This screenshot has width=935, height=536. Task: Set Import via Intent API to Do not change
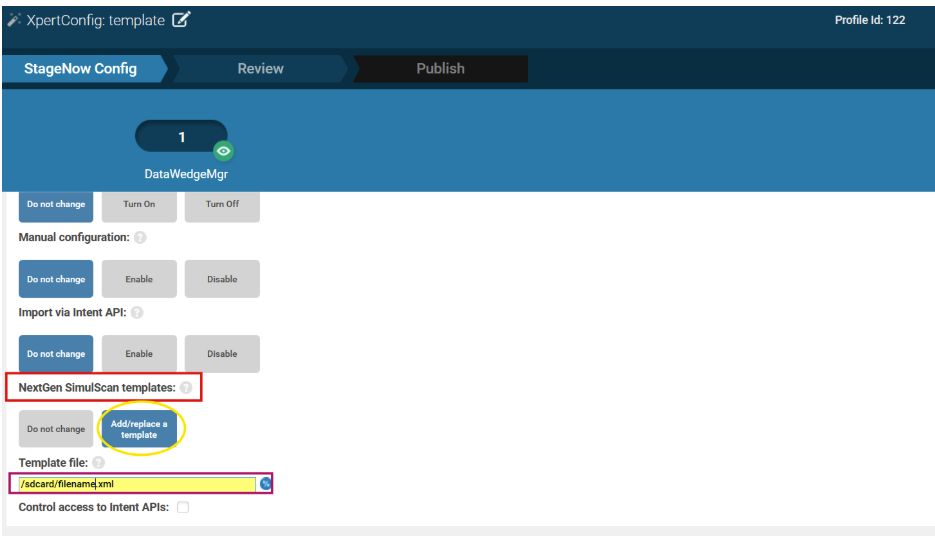coord(56,354)
